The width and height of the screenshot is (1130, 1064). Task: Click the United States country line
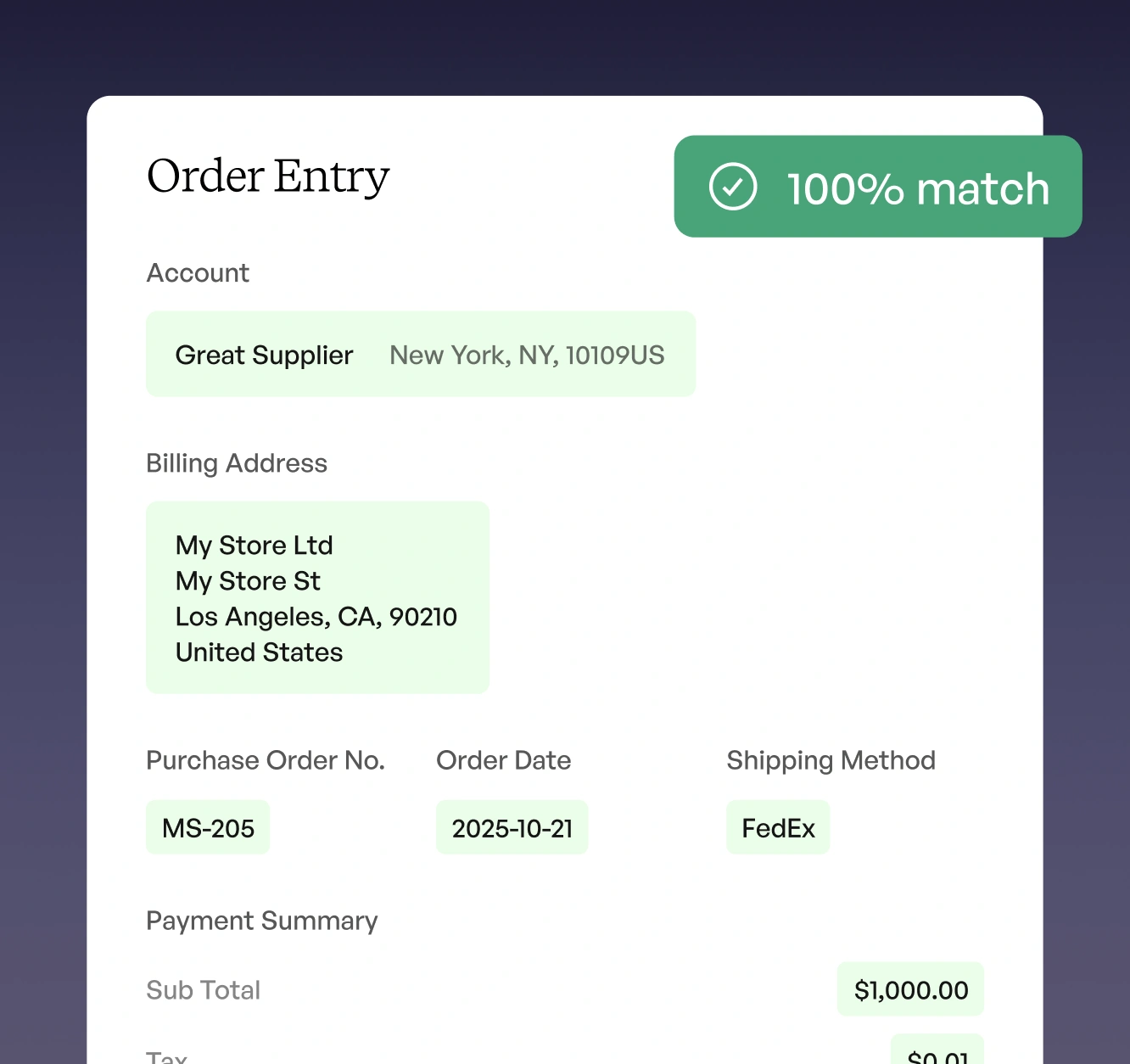click(259, 652)
